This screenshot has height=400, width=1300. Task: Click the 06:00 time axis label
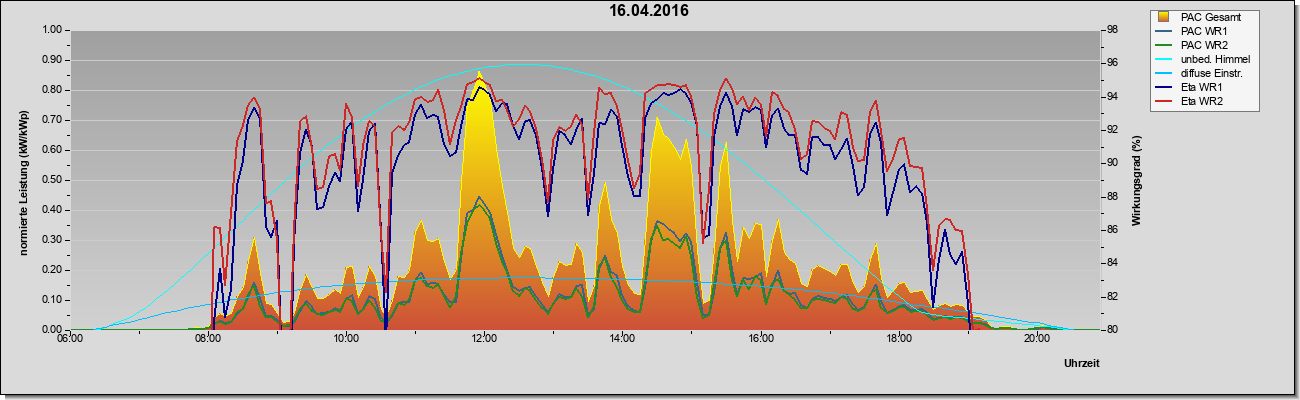[x=70, y=338]
